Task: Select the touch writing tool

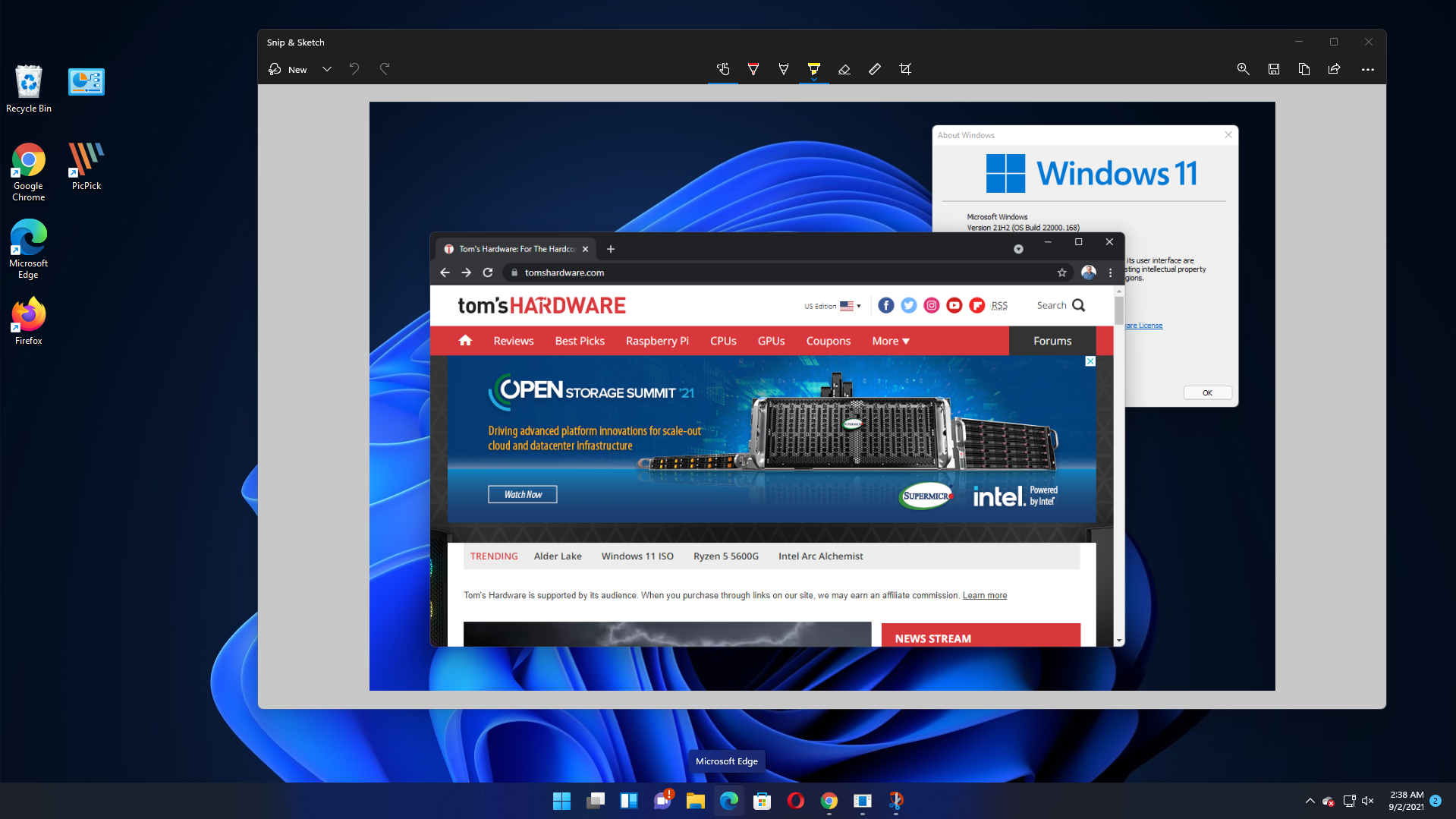Action: pos(723,69)
